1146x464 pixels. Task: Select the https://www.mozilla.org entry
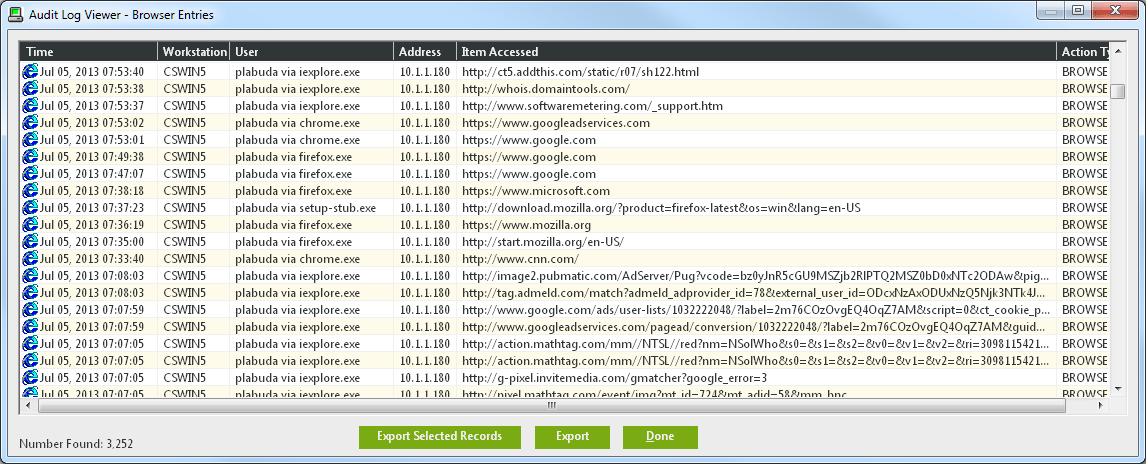(527, 224)
